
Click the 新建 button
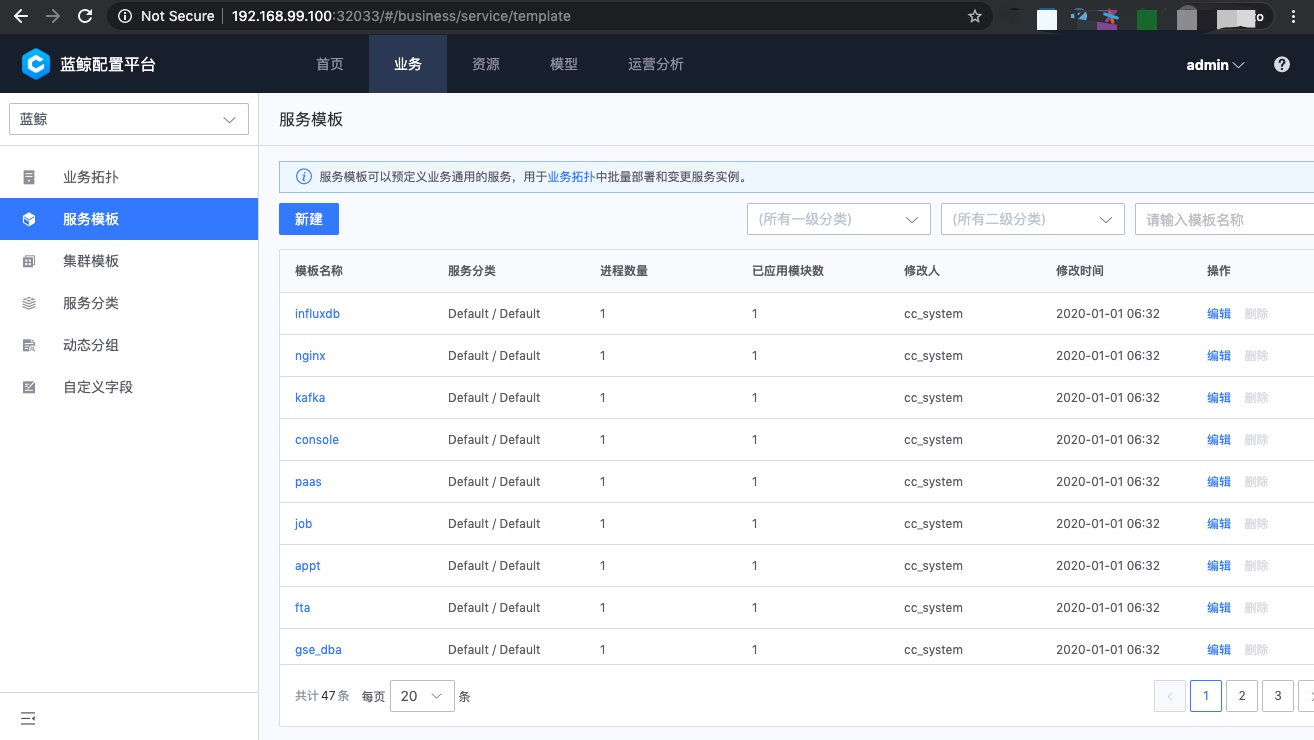coord(309,219)
